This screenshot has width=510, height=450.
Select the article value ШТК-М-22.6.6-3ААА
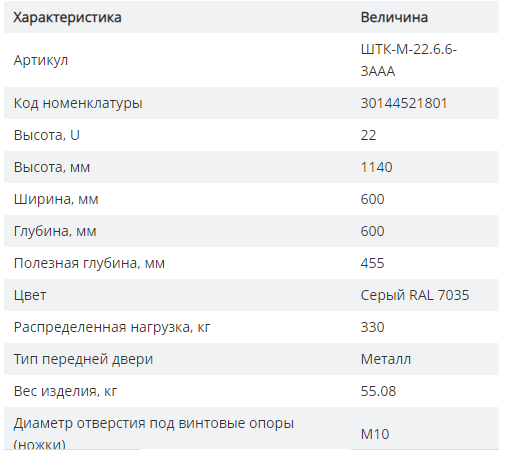(408, 60)
